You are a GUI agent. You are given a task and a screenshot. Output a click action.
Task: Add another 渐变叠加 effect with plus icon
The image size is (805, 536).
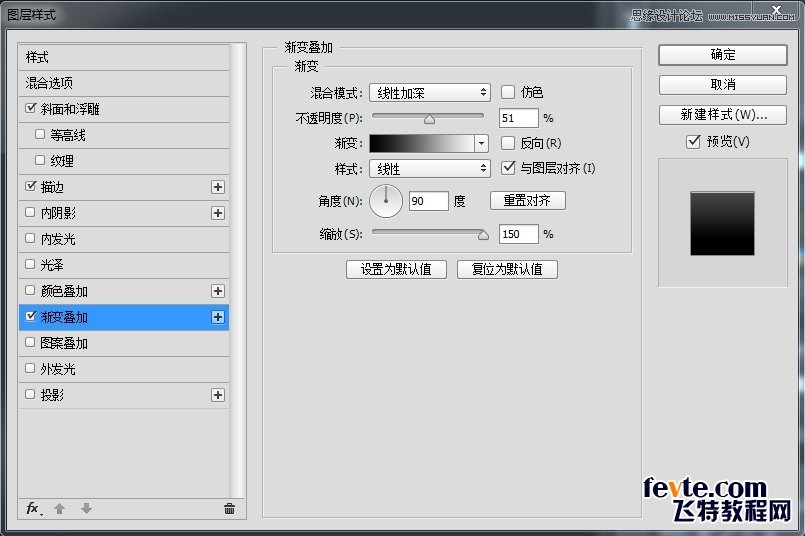218,317
